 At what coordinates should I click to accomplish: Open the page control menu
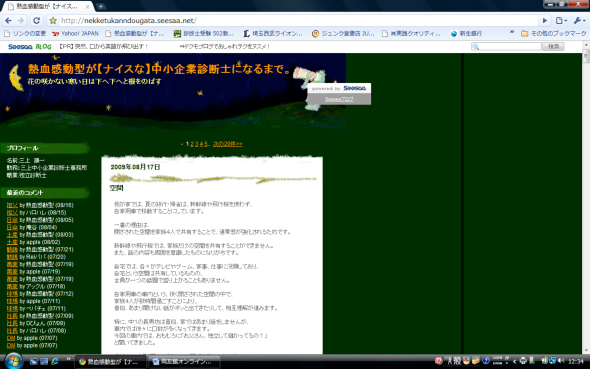point(561,20)
